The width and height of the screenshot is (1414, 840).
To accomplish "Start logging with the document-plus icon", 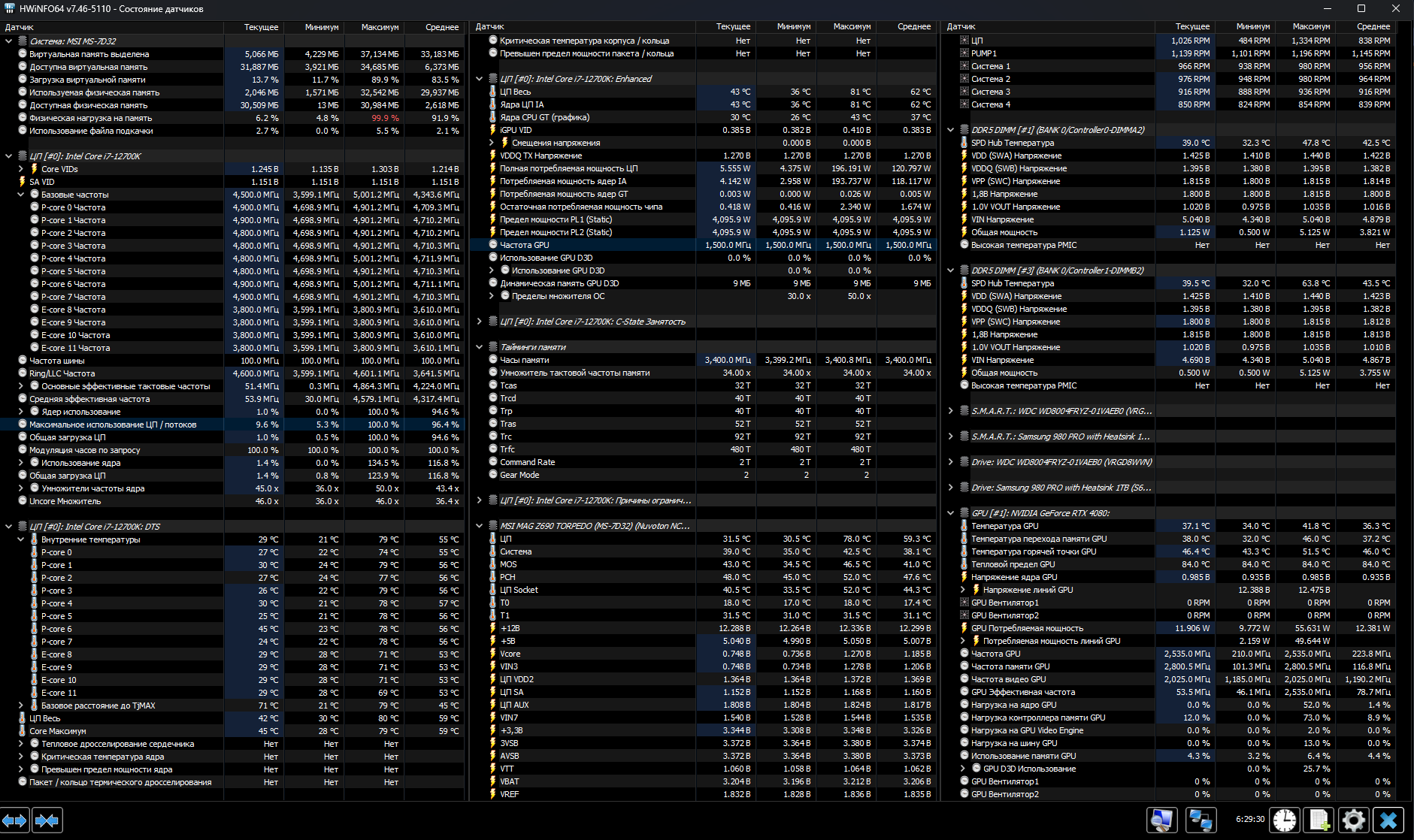I will point(1319,820).
